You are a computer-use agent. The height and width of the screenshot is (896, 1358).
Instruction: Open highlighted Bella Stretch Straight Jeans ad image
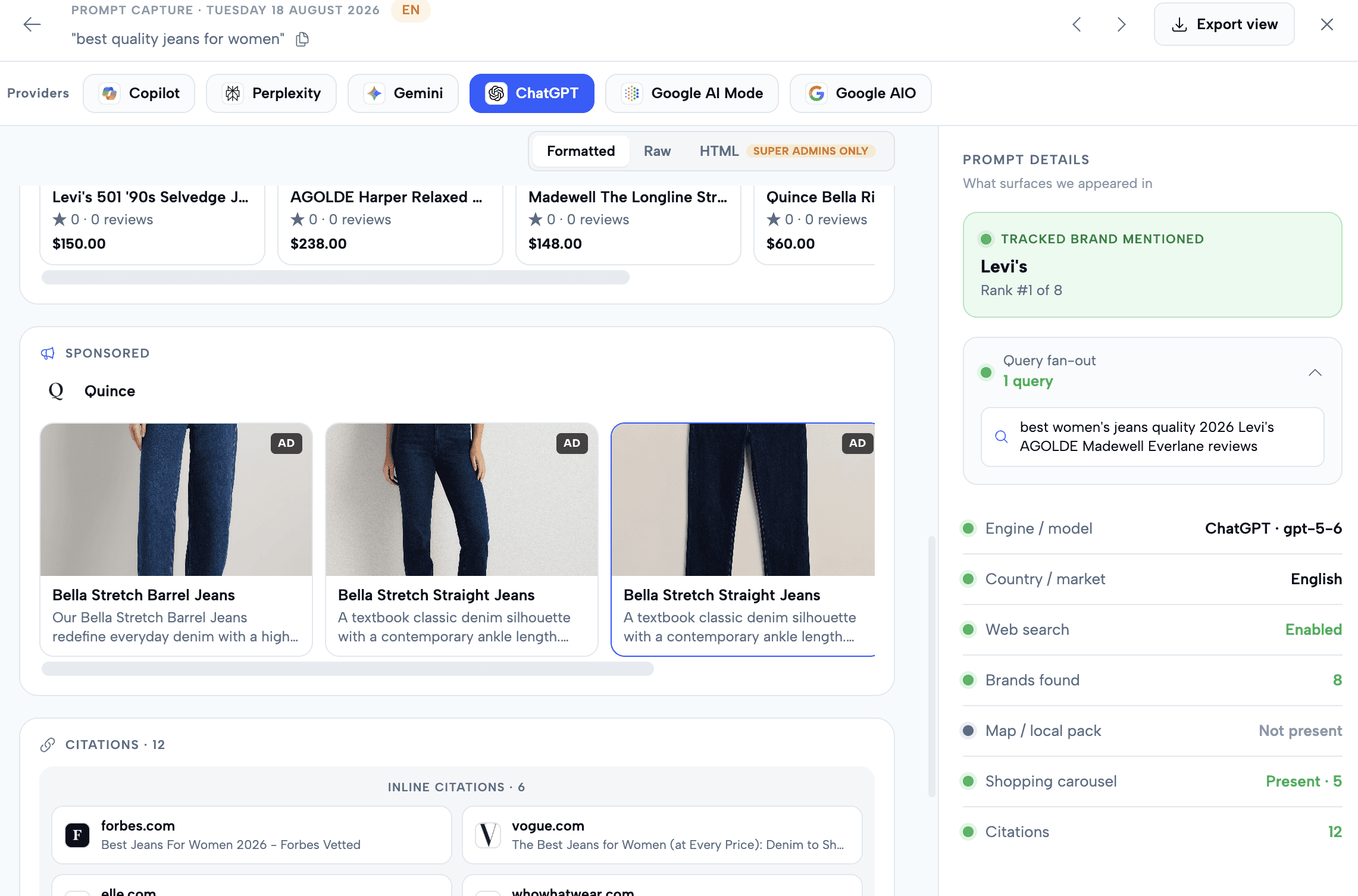(743, 500)
